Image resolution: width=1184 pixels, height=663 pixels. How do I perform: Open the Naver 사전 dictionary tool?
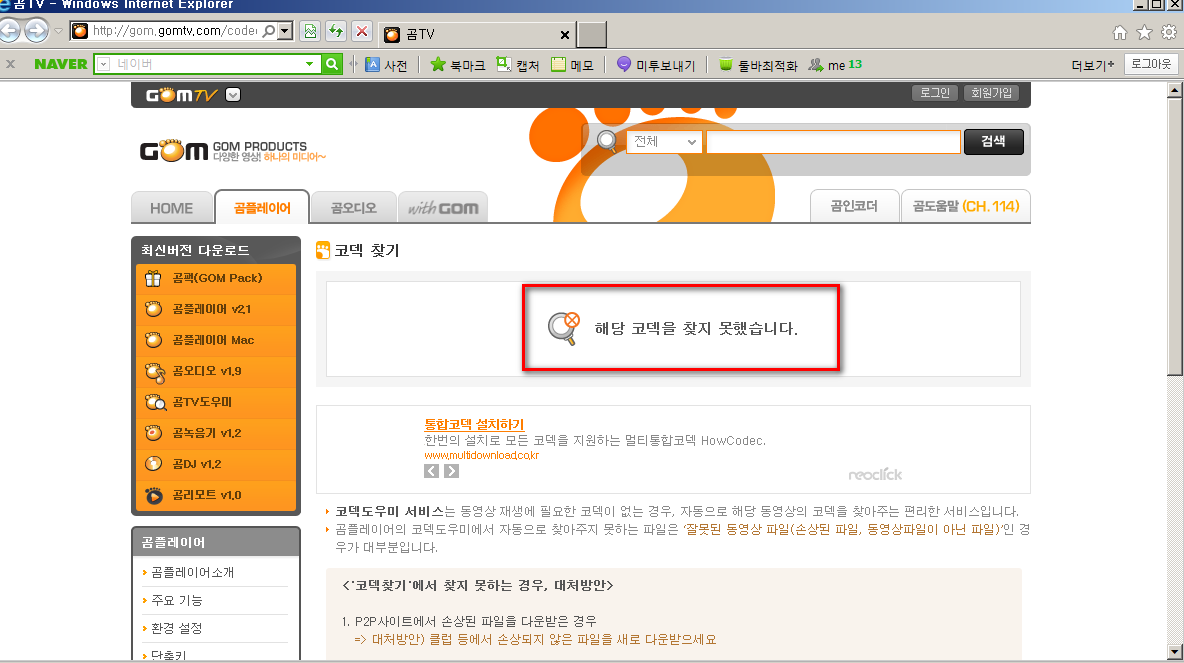click(387, 65)
